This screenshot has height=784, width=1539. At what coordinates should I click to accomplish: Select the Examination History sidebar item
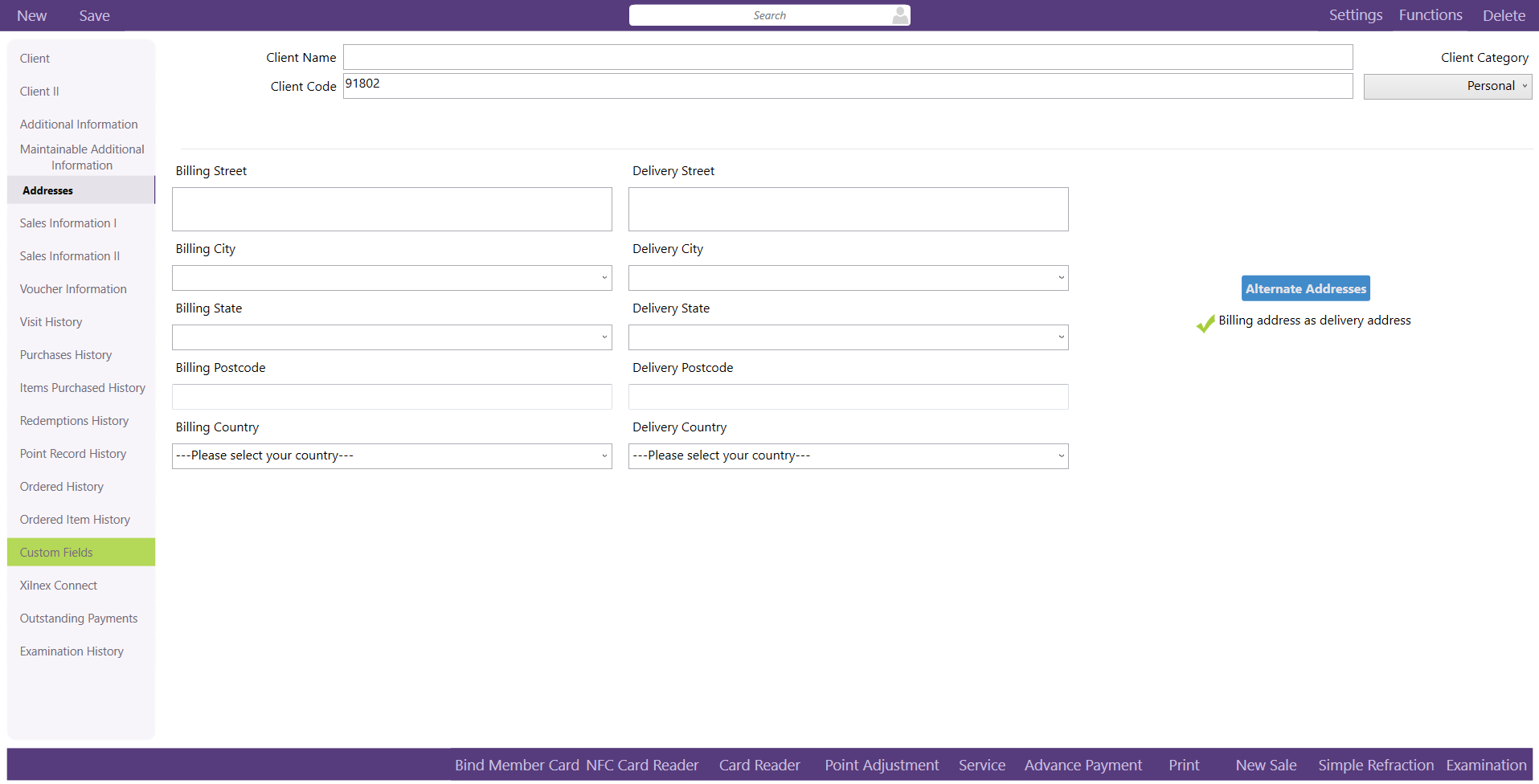[72, 651]
